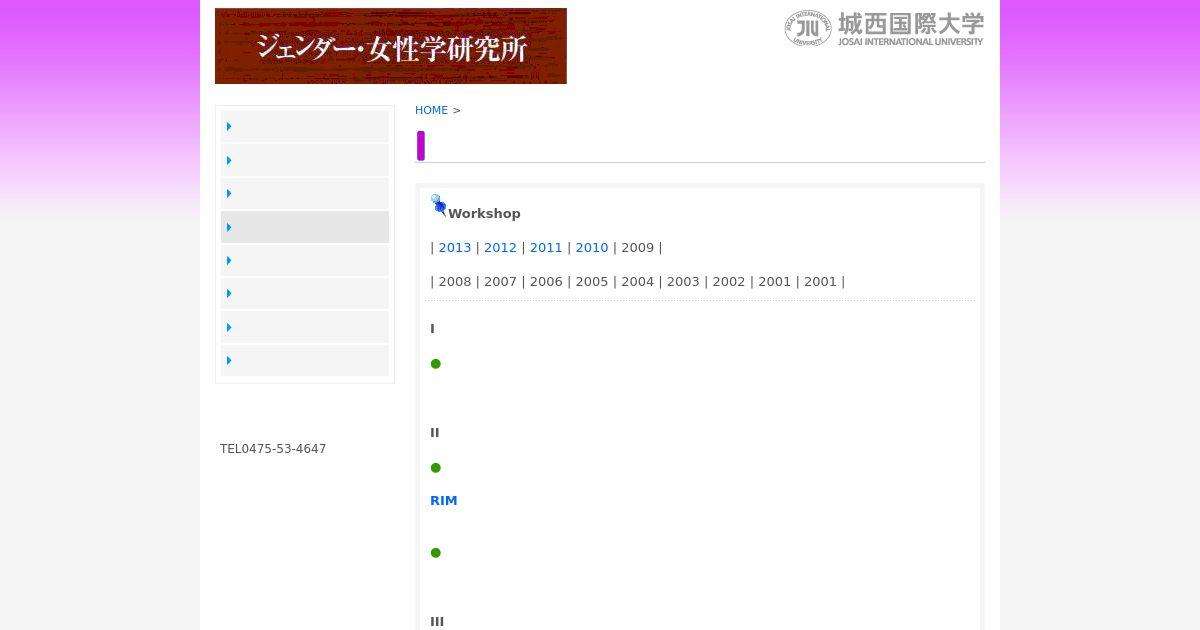Click the blue pin icon beside Workshop
The width and height of the screenshot is (1200, 630).
click(438, 206)
